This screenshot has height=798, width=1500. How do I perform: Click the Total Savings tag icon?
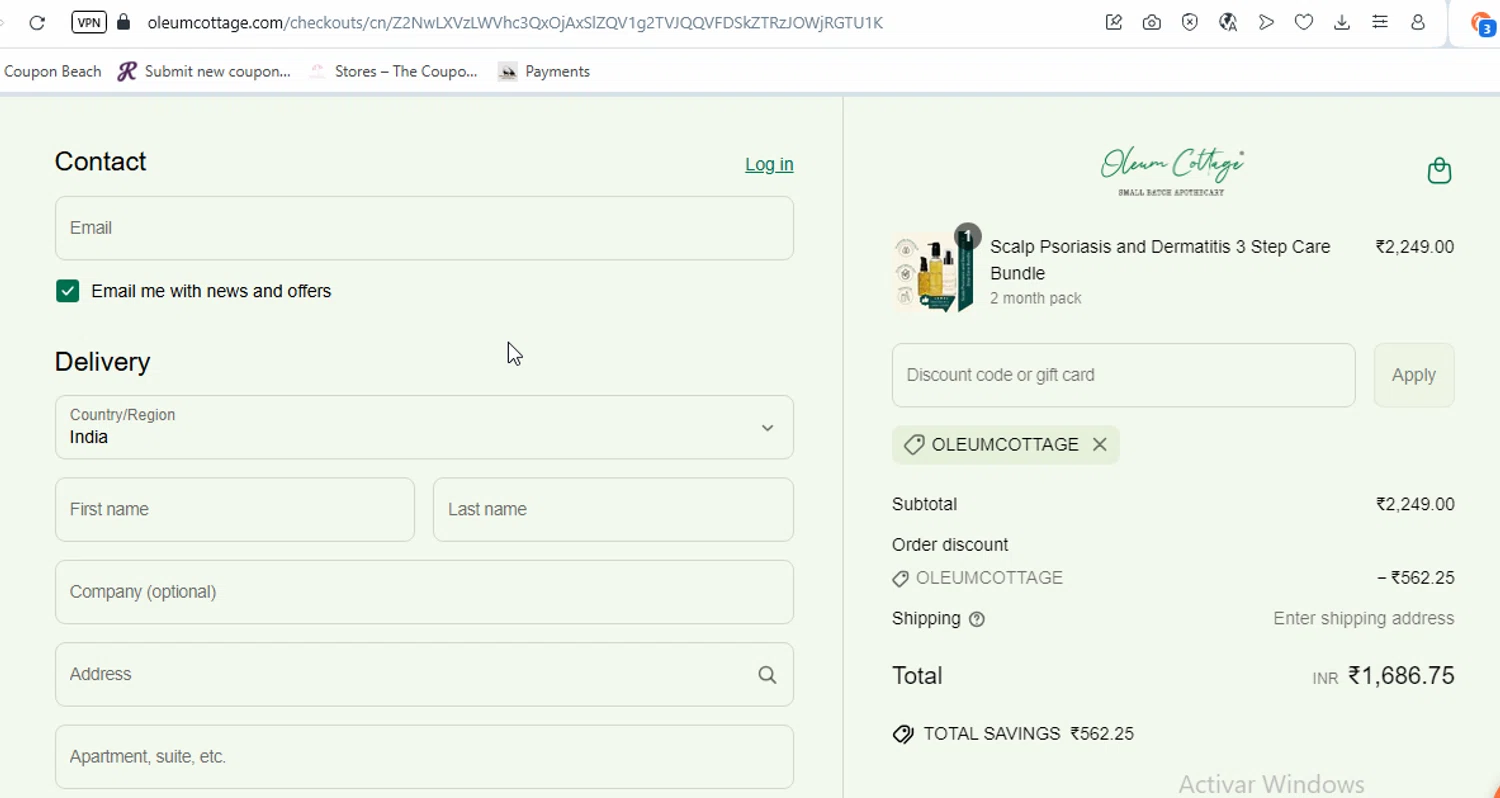[903, 734]
